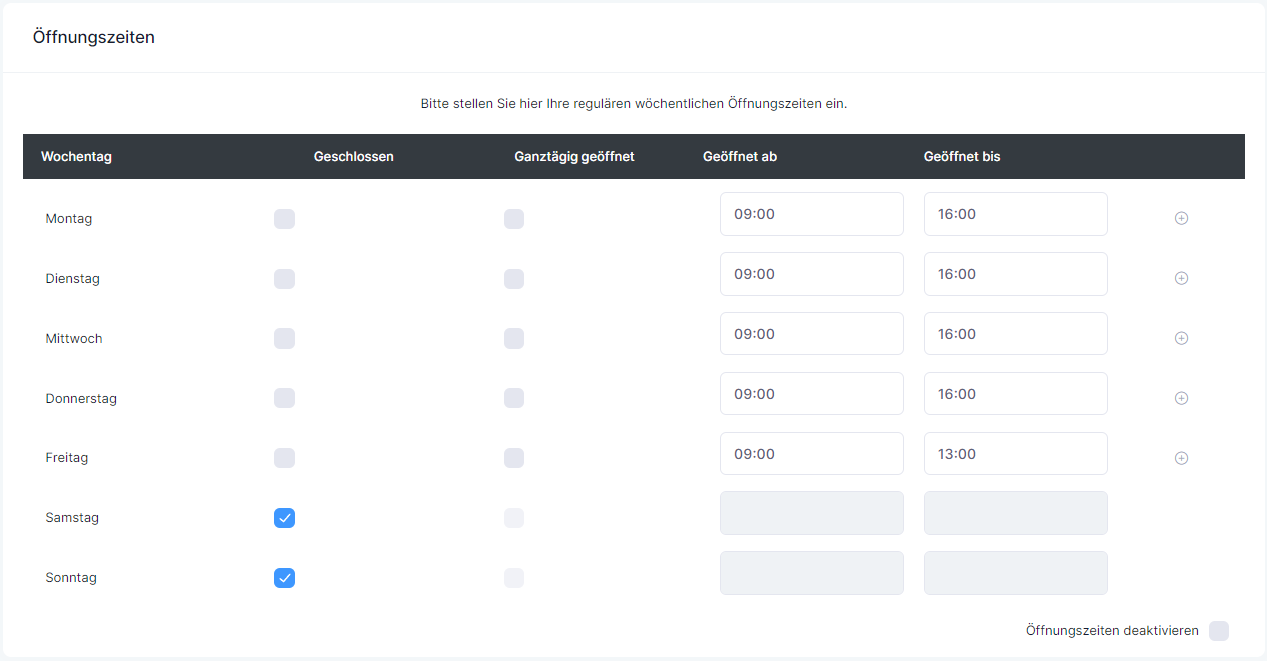Click Mittwoch's Geöffnet bis time field
This screenshot has width=1267, height=661.
1015,334
